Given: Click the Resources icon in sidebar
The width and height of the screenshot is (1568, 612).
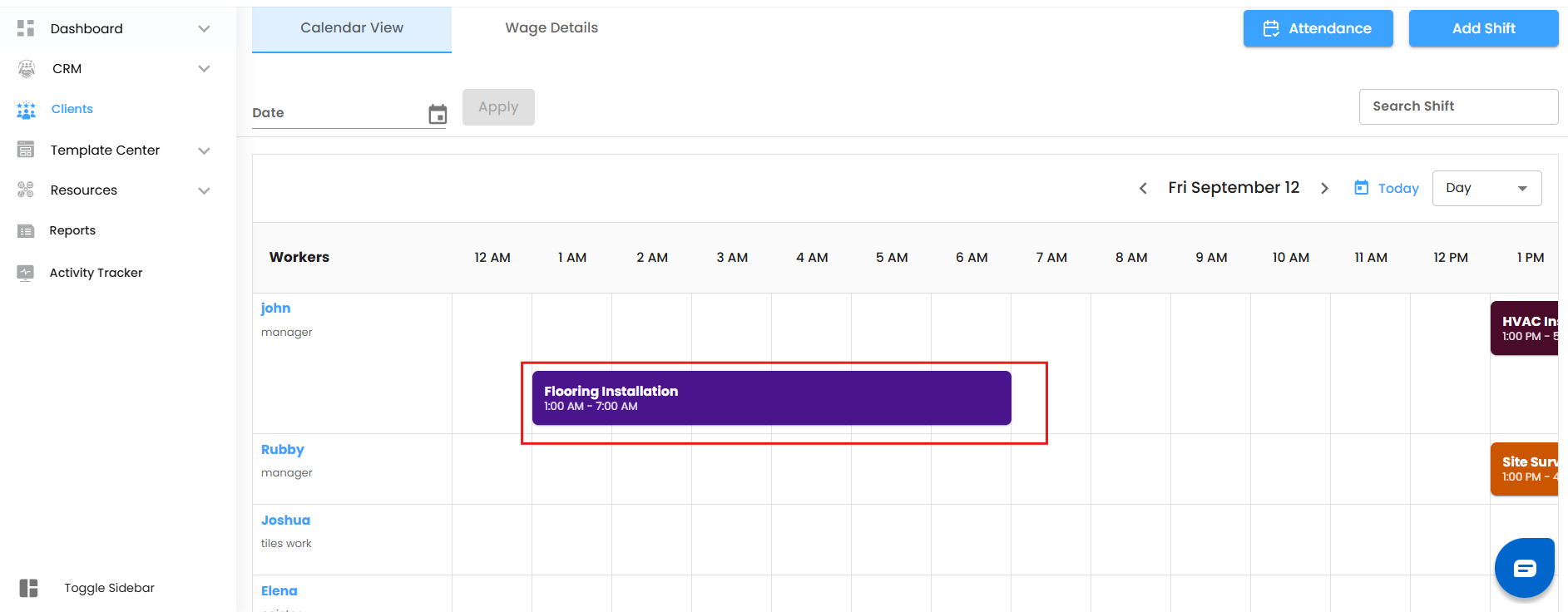Looking at the screenshot, I should click(26, 190).
